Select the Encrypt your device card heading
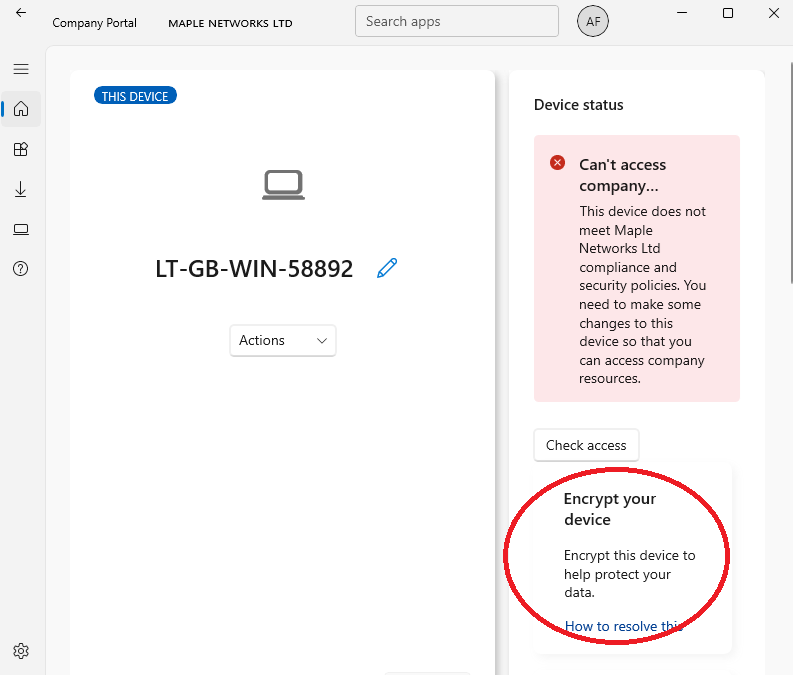The width and height of the screenshot is (793, 675). tap(610, 509)
